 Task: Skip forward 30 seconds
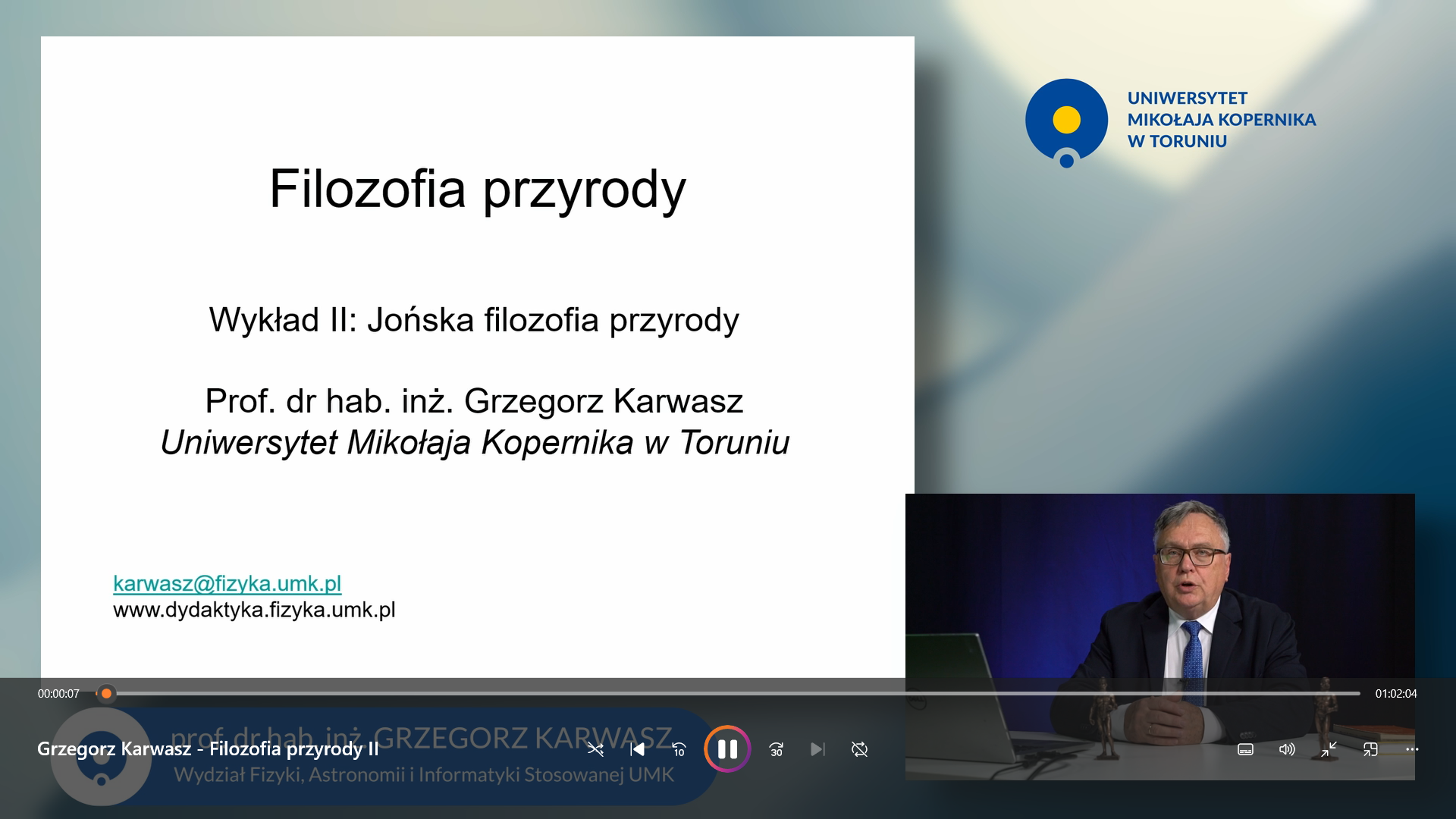pyautogui.click(x=776, y=749)
